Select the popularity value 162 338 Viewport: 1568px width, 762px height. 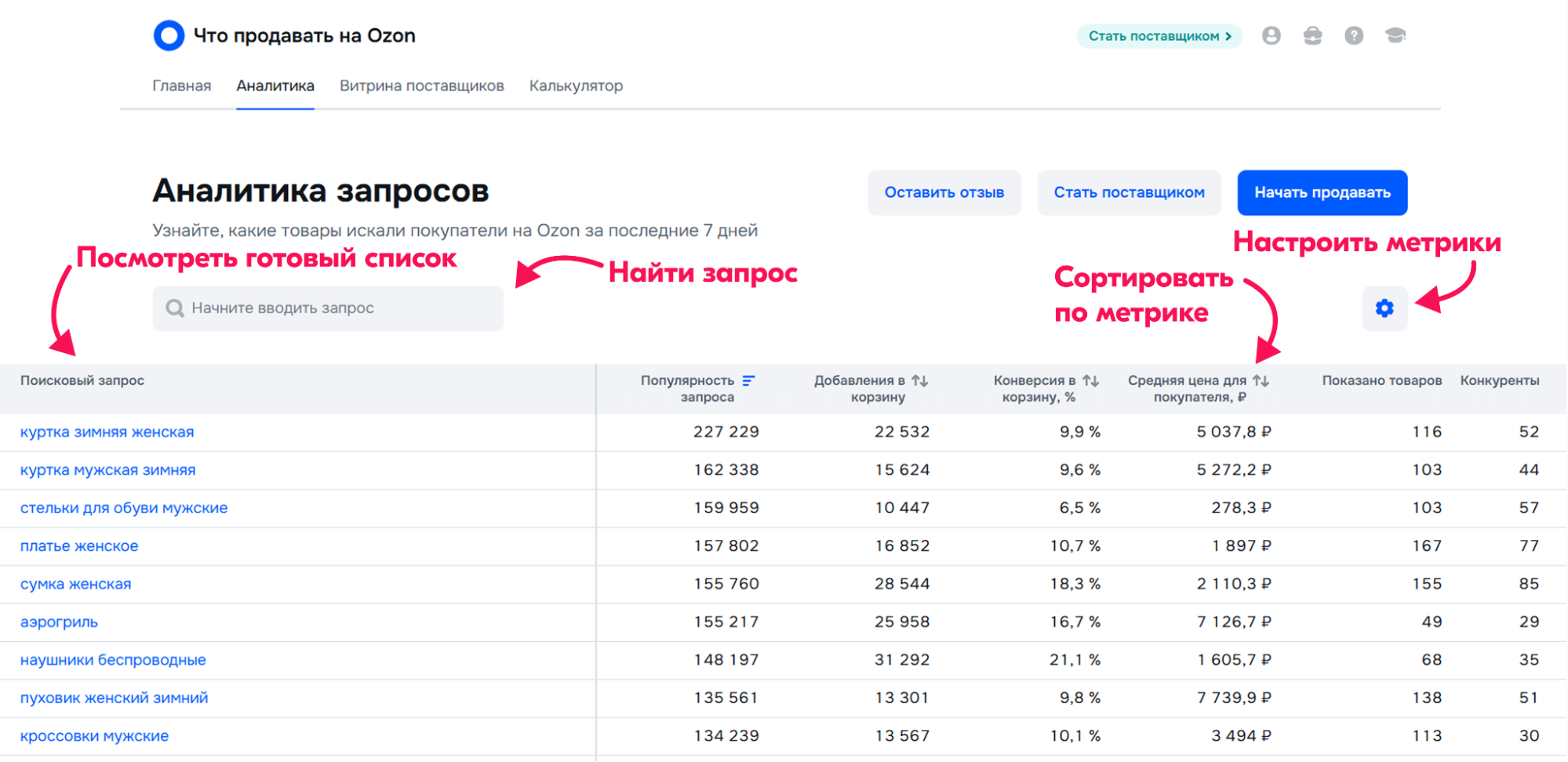(726, 470)
